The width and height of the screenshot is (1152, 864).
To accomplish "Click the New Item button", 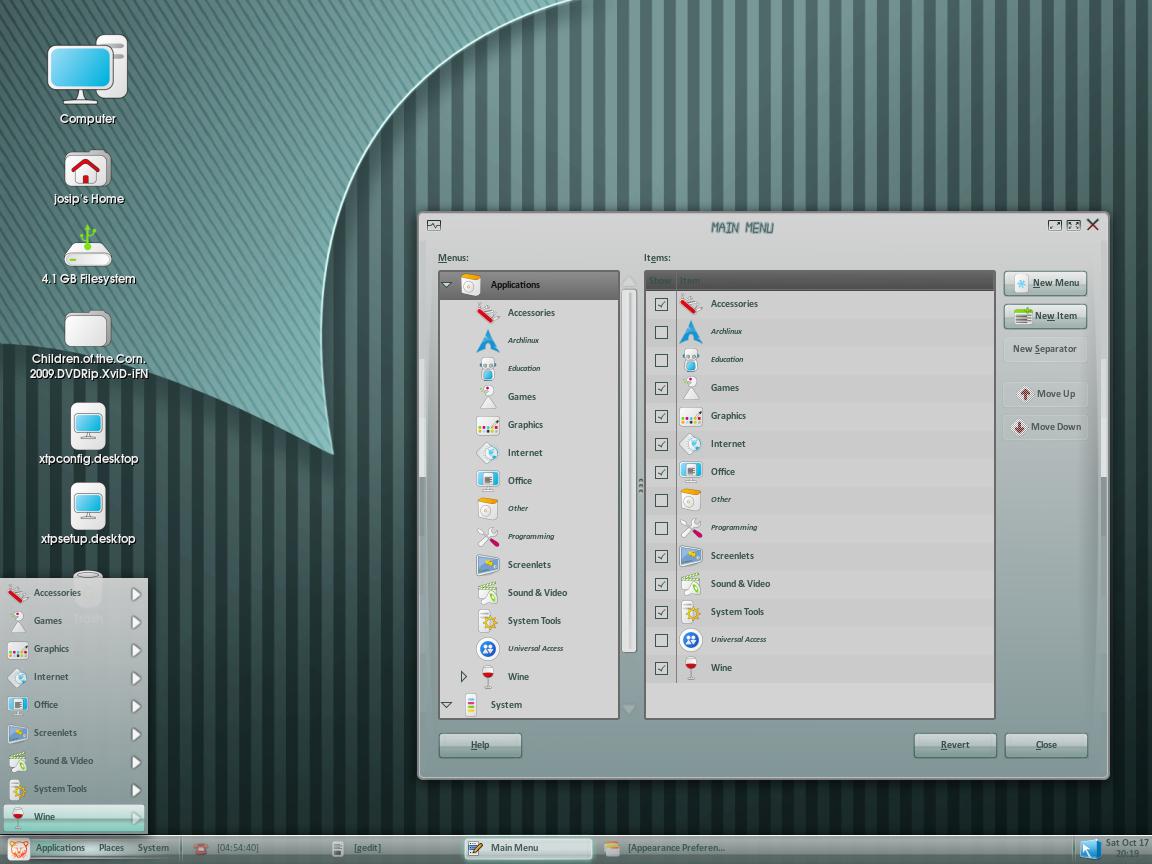I will 1045,316.
